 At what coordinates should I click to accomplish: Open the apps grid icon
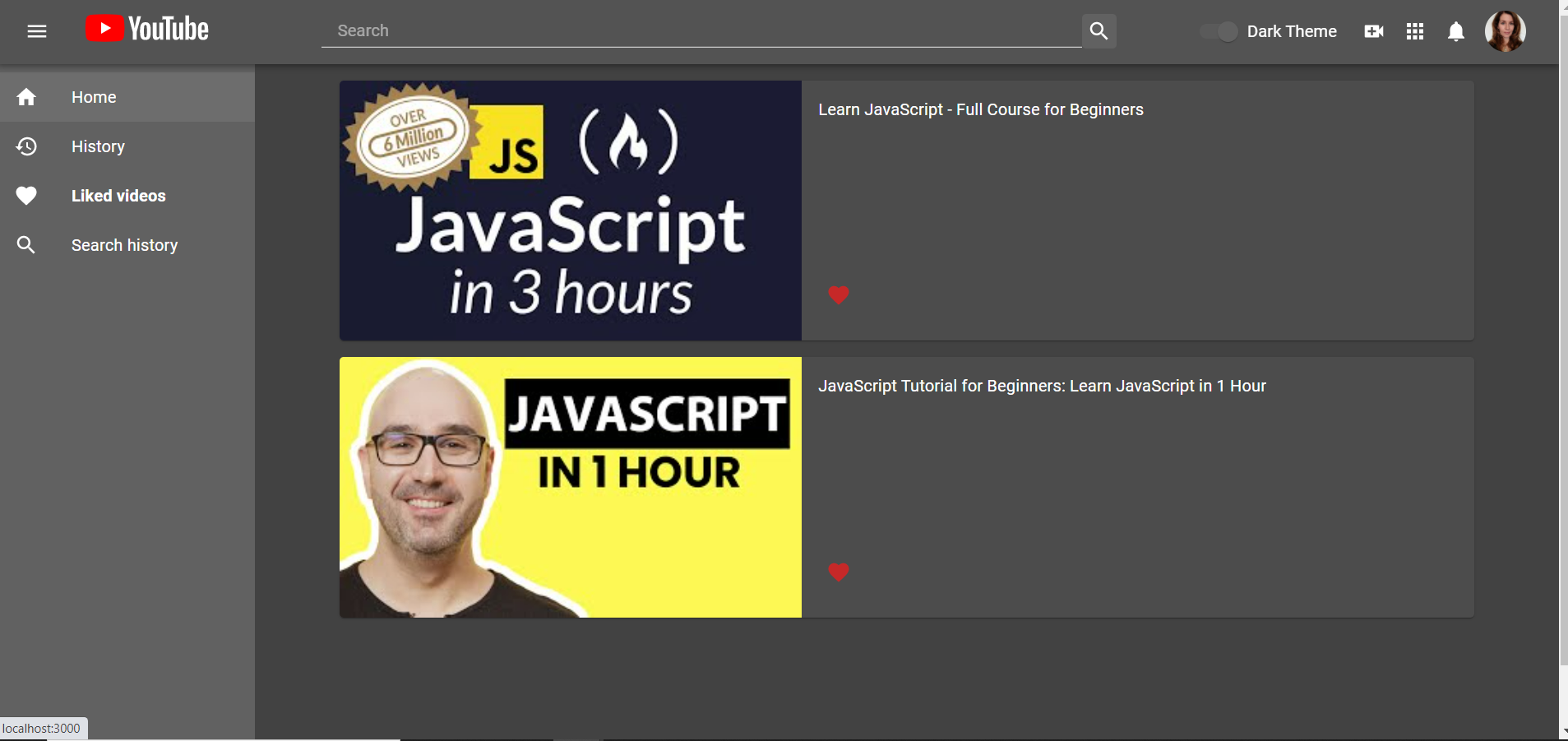click(x=1413, y=31)
